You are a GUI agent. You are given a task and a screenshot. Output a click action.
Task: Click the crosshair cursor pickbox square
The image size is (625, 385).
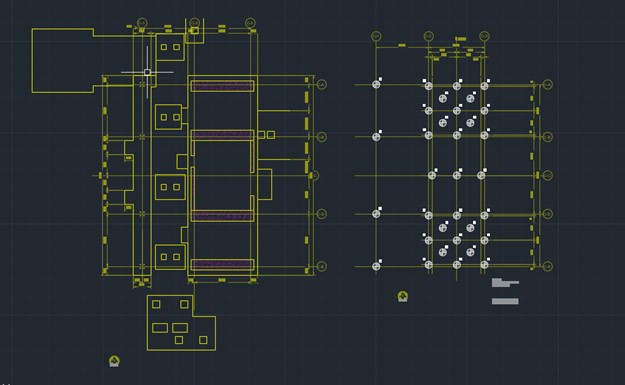click(147, 72)
